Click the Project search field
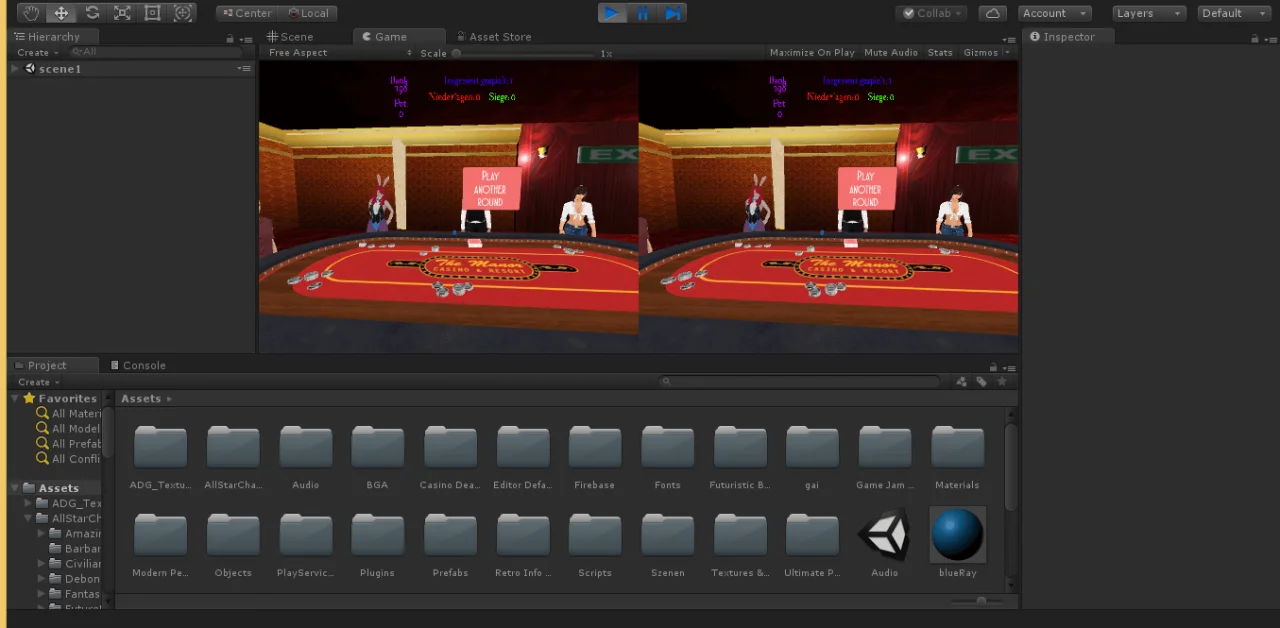Image resolution: width=1280 pixels, height=628 pixels. point(801,382)
